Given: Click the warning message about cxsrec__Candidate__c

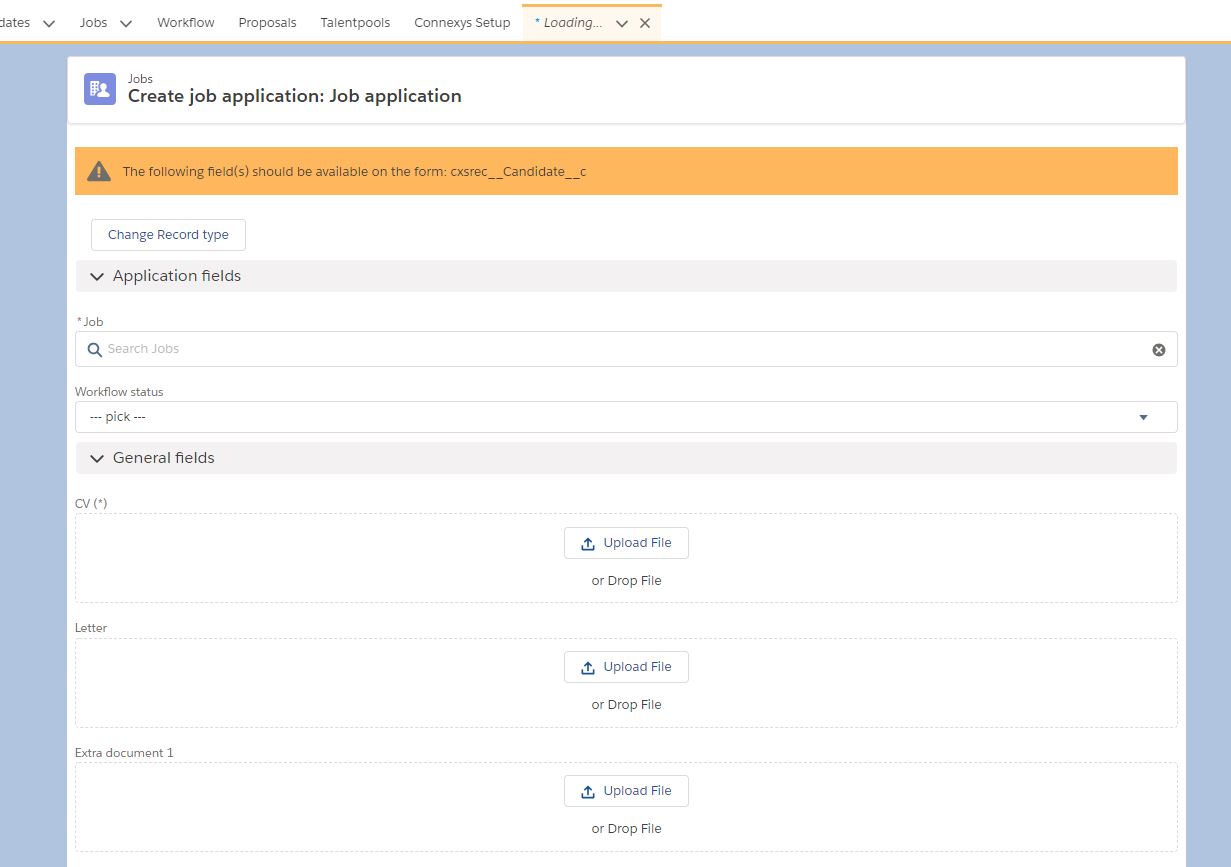Looking at the screenshot, I should [354, 171].
